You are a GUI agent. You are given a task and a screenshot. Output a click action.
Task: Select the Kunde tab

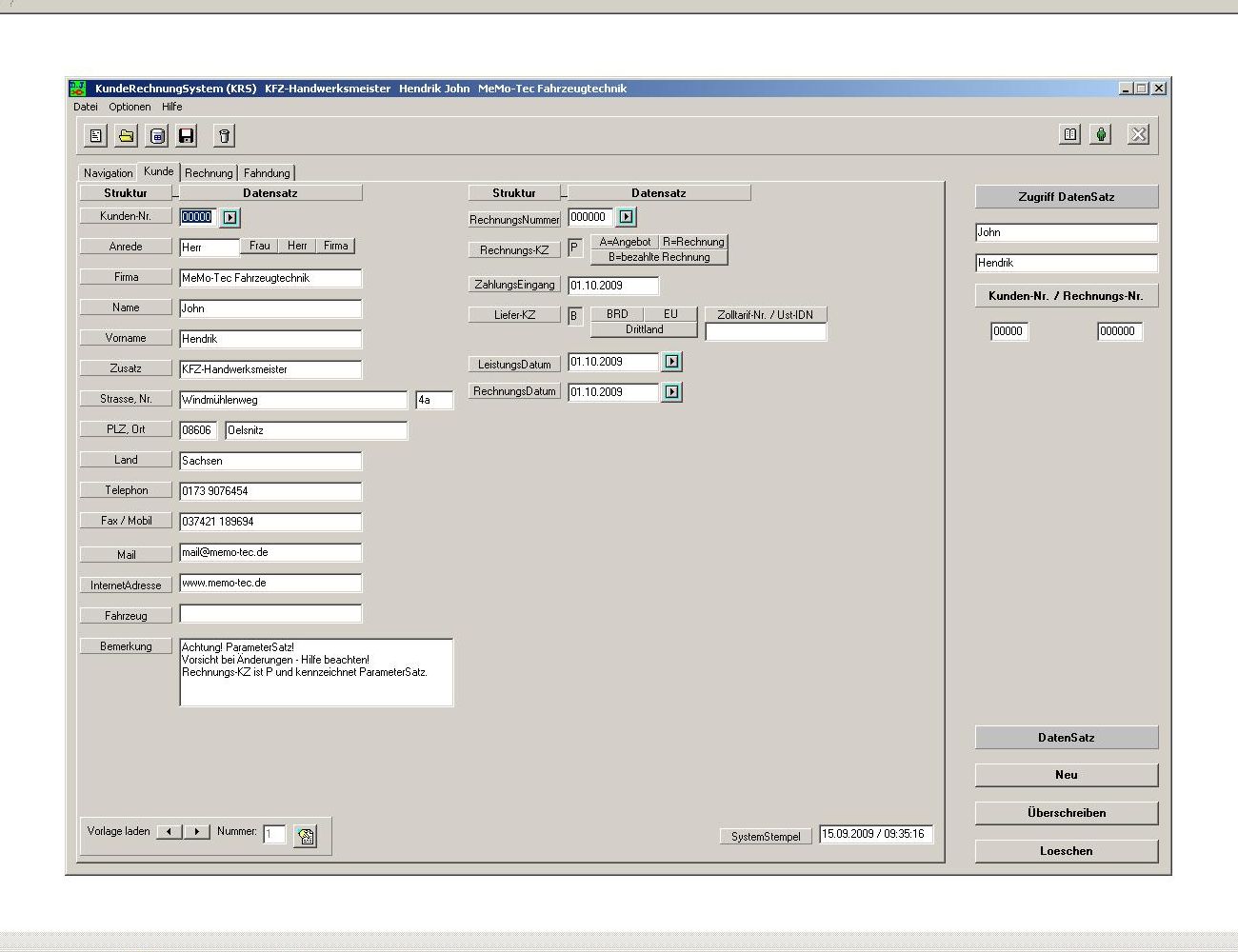(159, 171)
